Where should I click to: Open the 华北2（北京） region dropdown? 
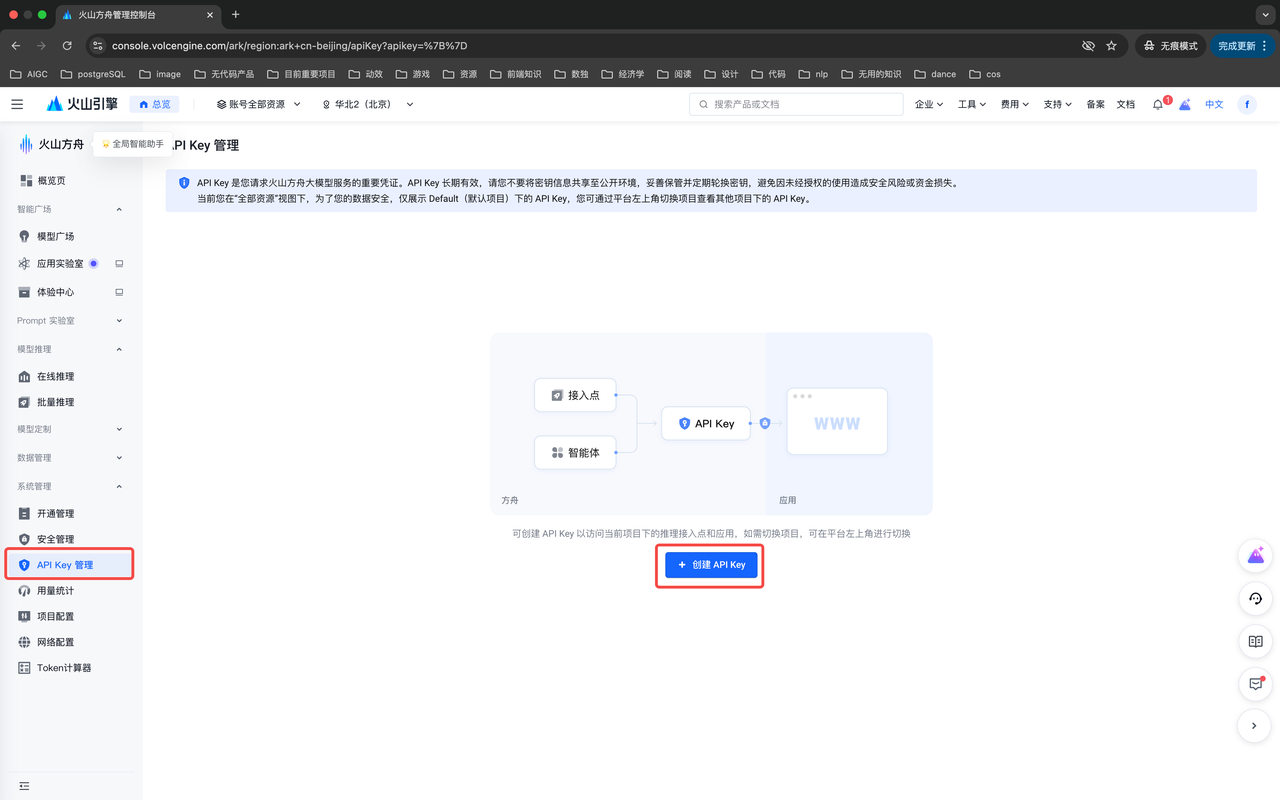(x=368, y=104)
